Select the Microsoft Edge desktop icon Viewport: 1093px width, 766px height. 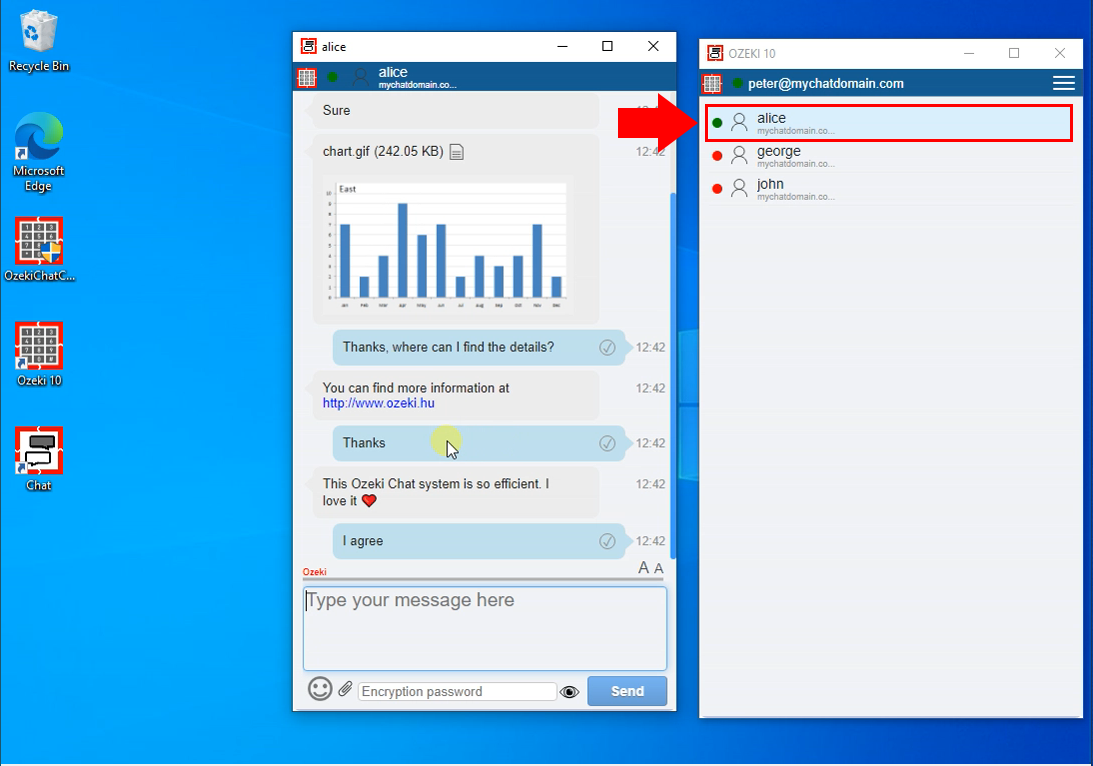coord(38,138)
